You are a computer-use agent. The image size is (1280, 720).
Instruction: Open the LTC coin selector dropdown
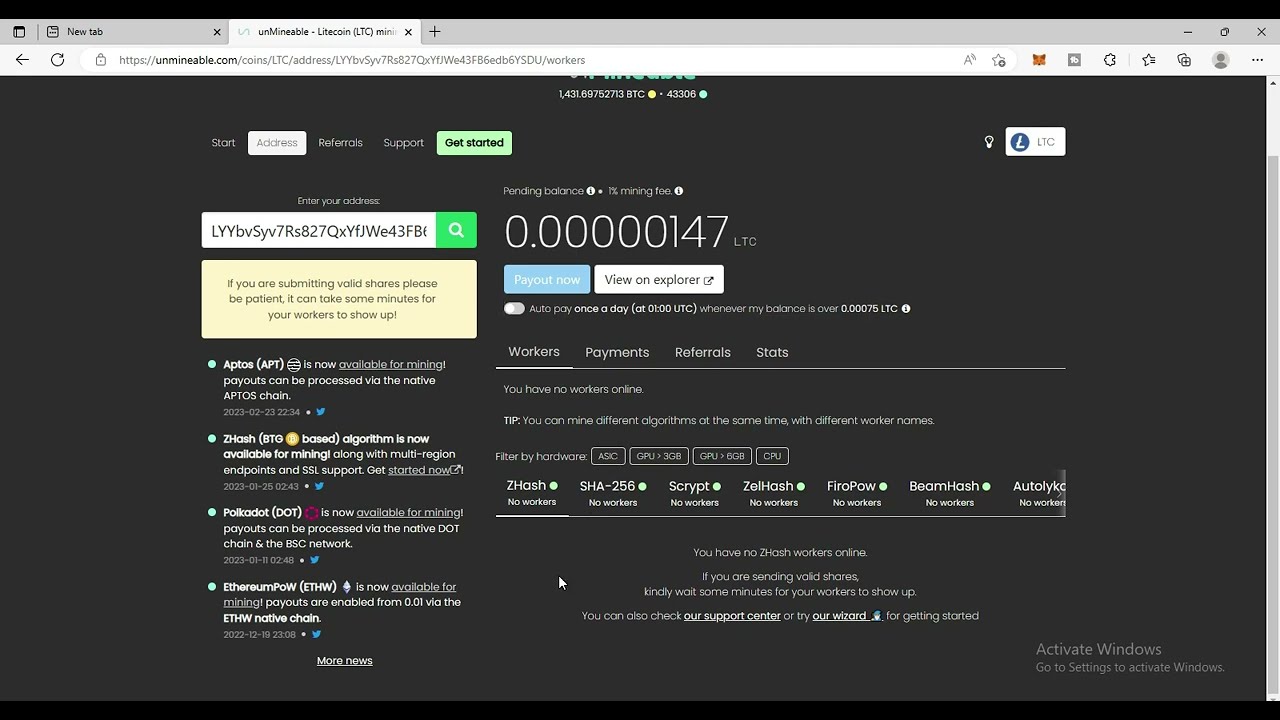pos(1035,142)
